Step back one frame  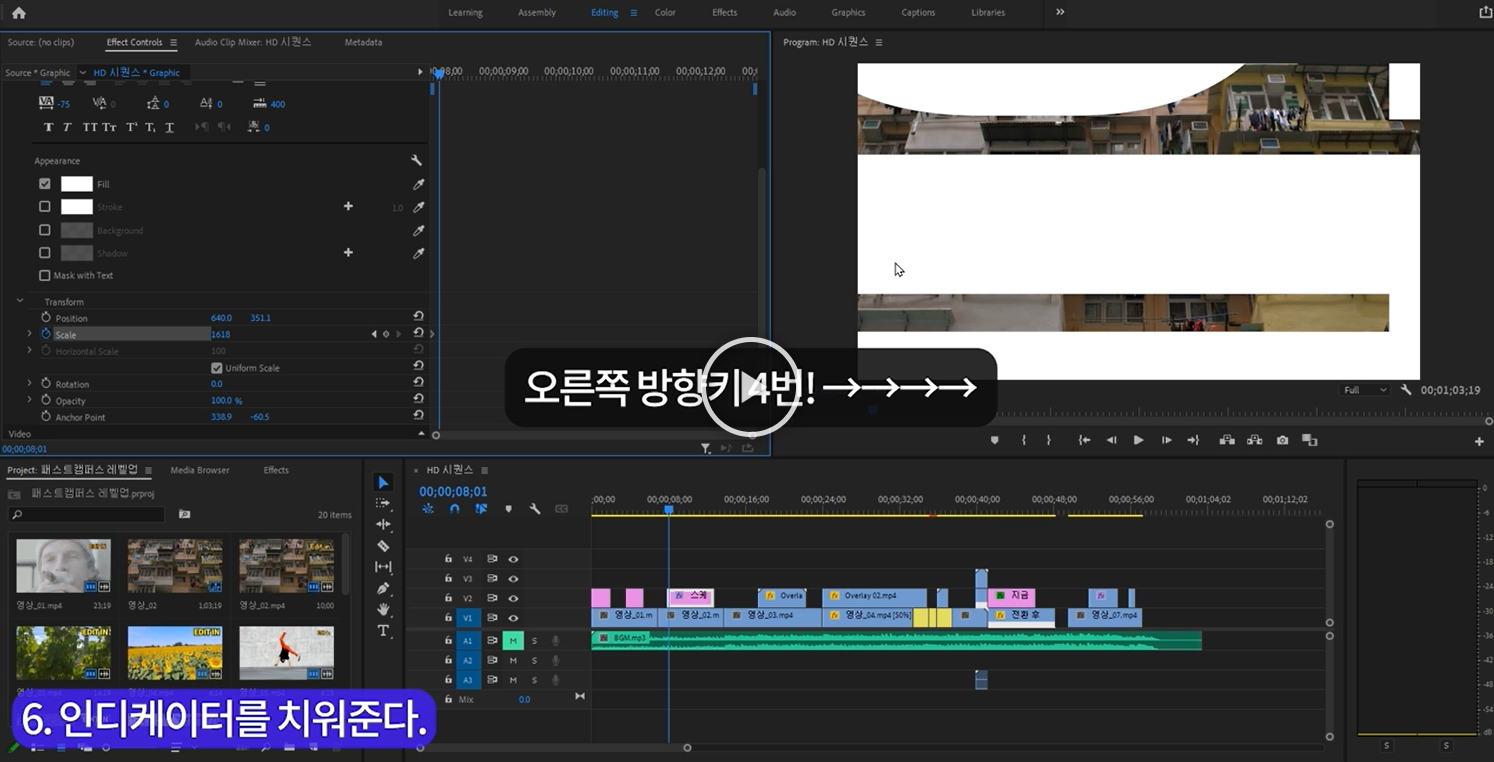tap(1111, 440)
